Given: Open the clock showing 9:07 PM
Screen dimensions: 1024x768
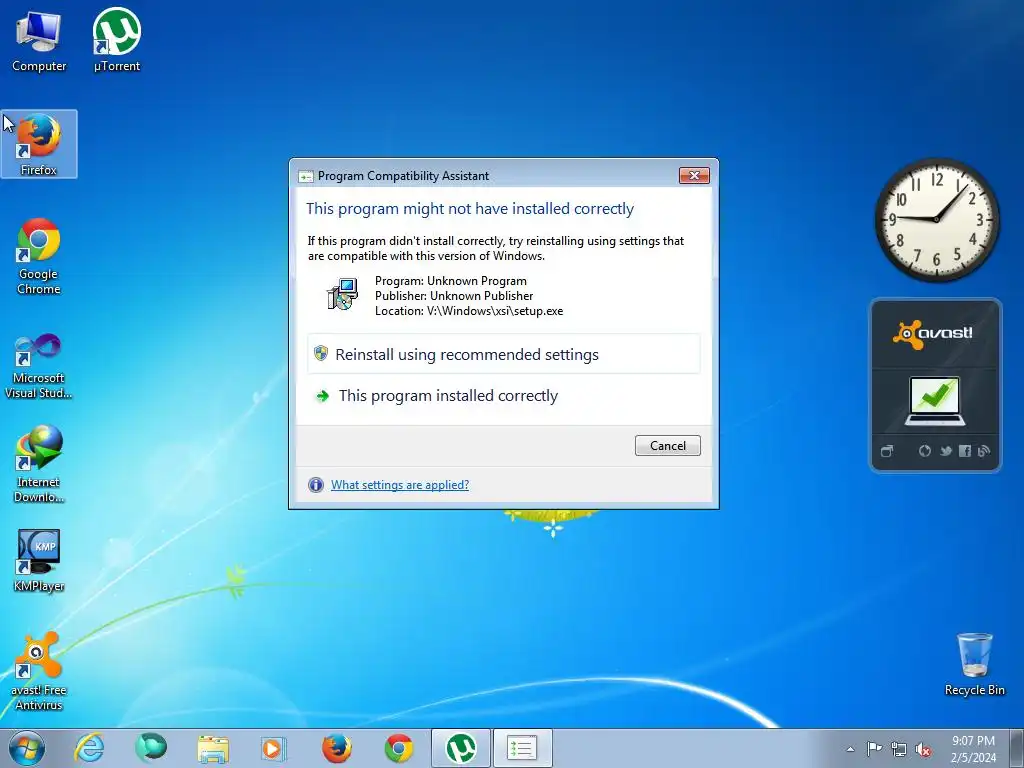Looking at the screenshot, I should (973, 749).
